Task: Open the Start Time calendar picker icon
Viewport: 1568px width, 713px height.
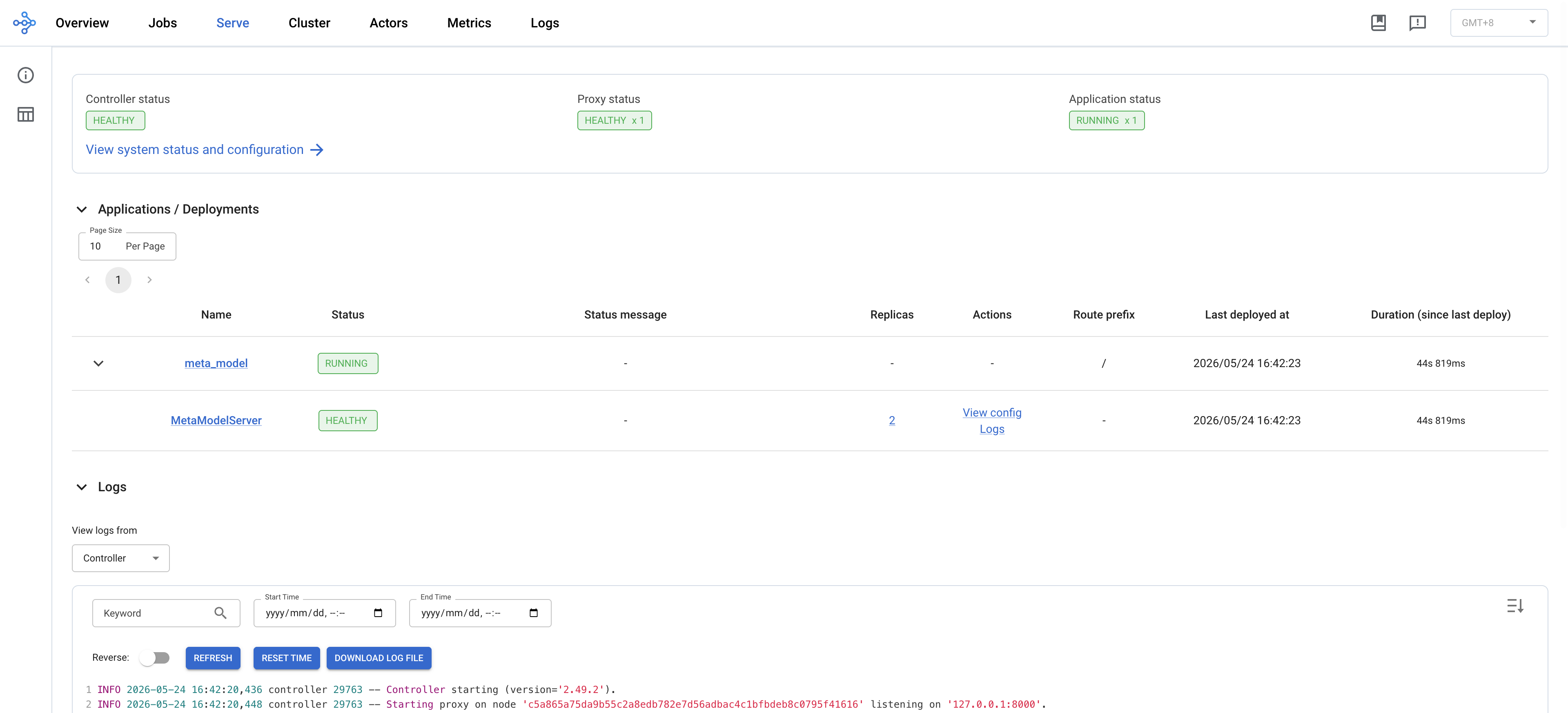Action: pos(378,613)
